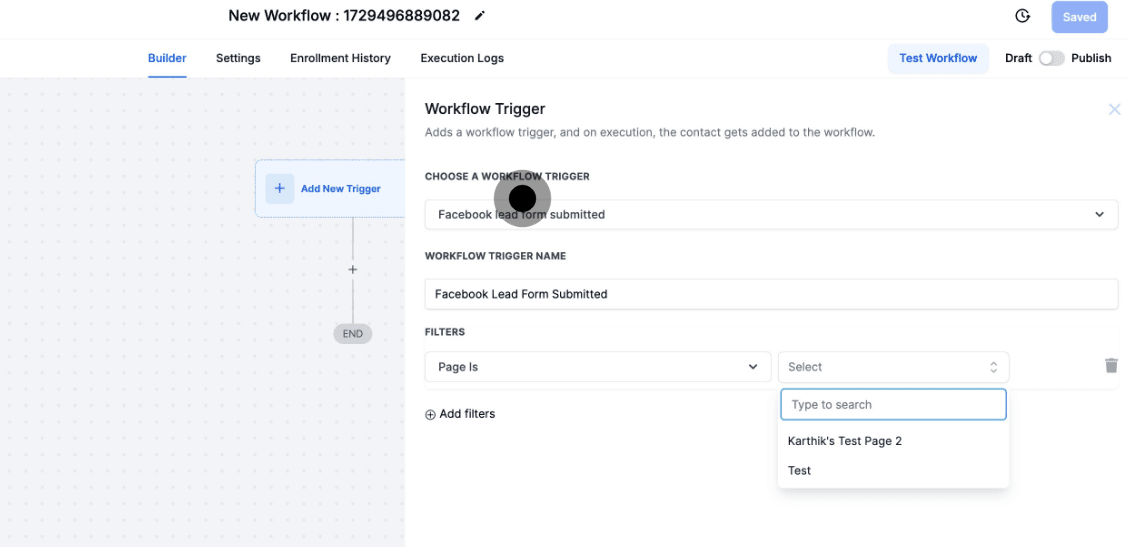Click the plus icon in Add New Trigger
The height and width of the screenshot is (547, 1129).
tap(280, 188)
